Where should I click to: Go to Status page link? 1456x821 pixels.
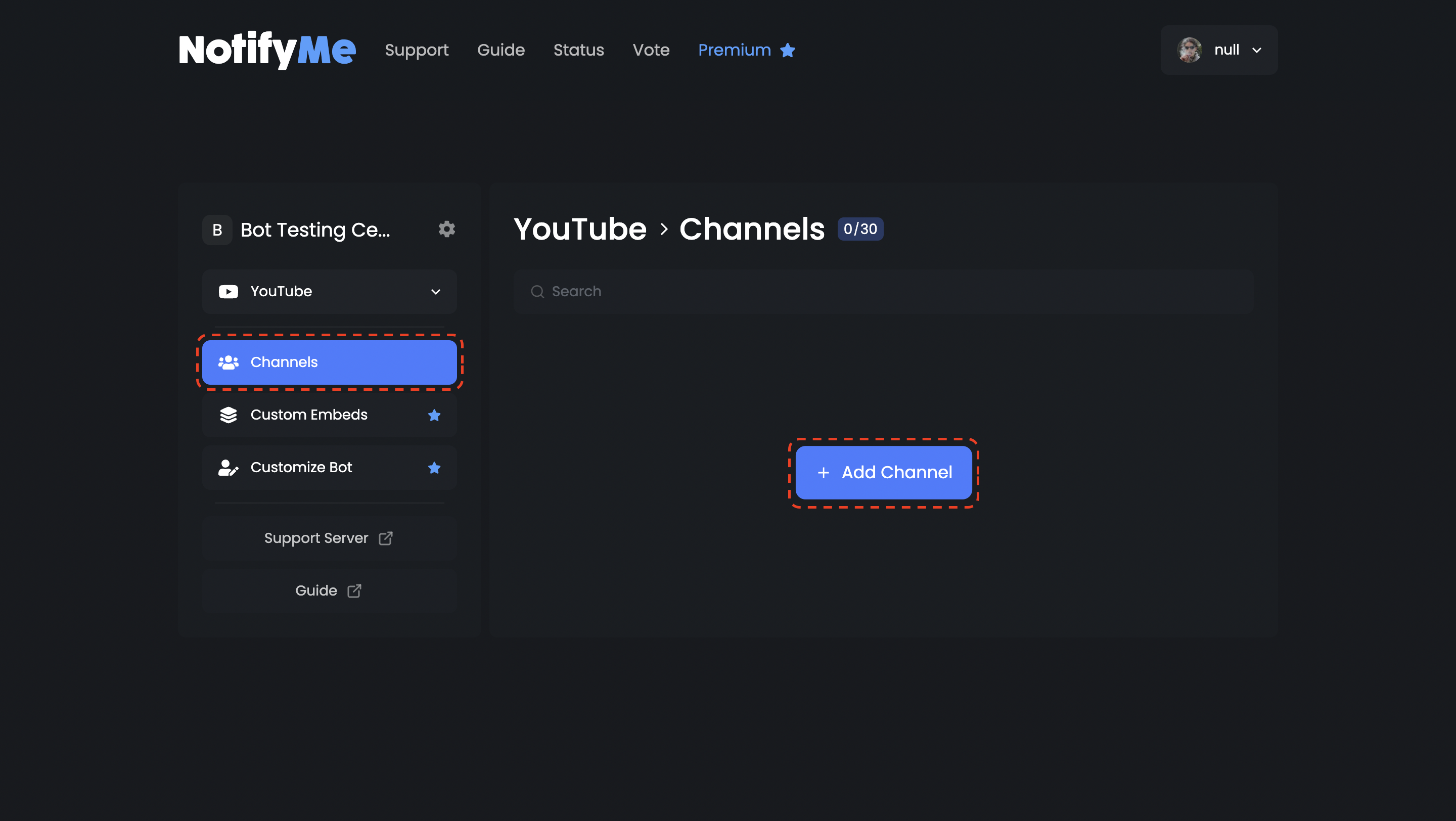click(x=578, y=50)
